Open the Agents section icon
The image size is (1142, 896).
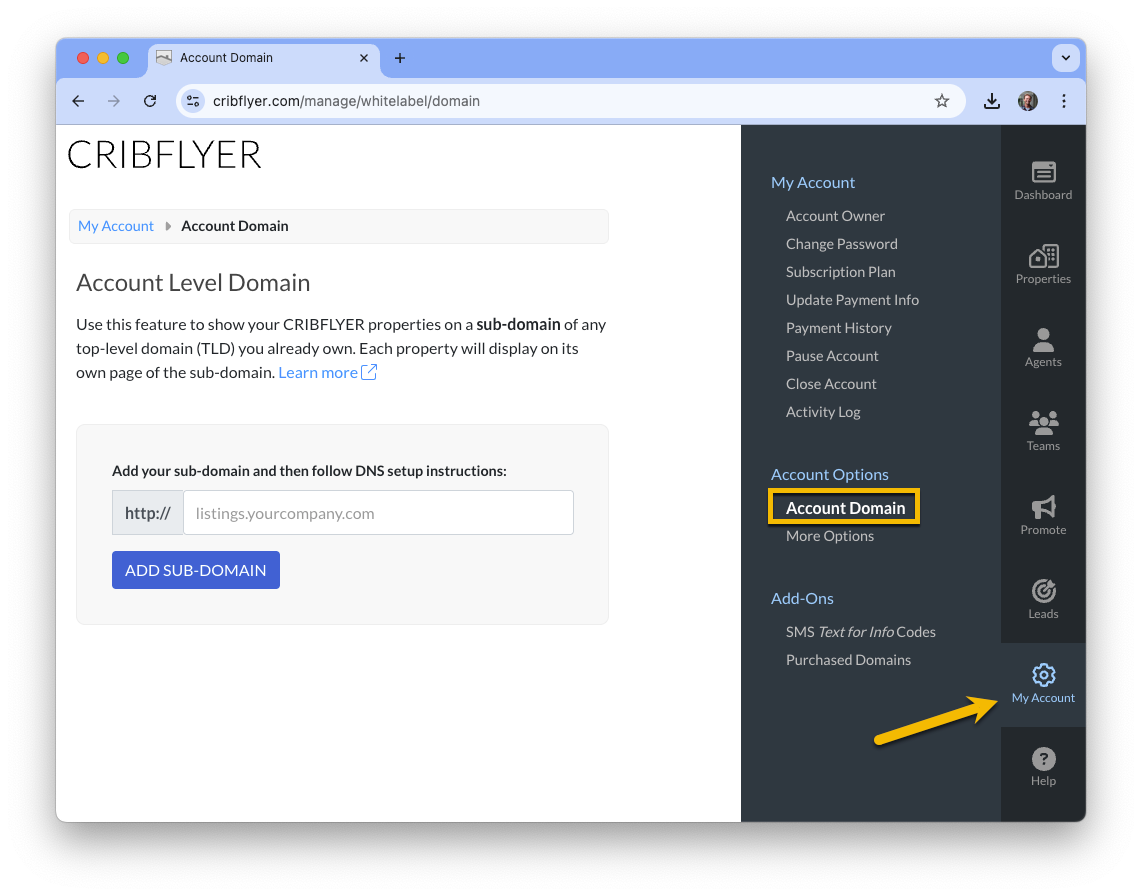1043,339
